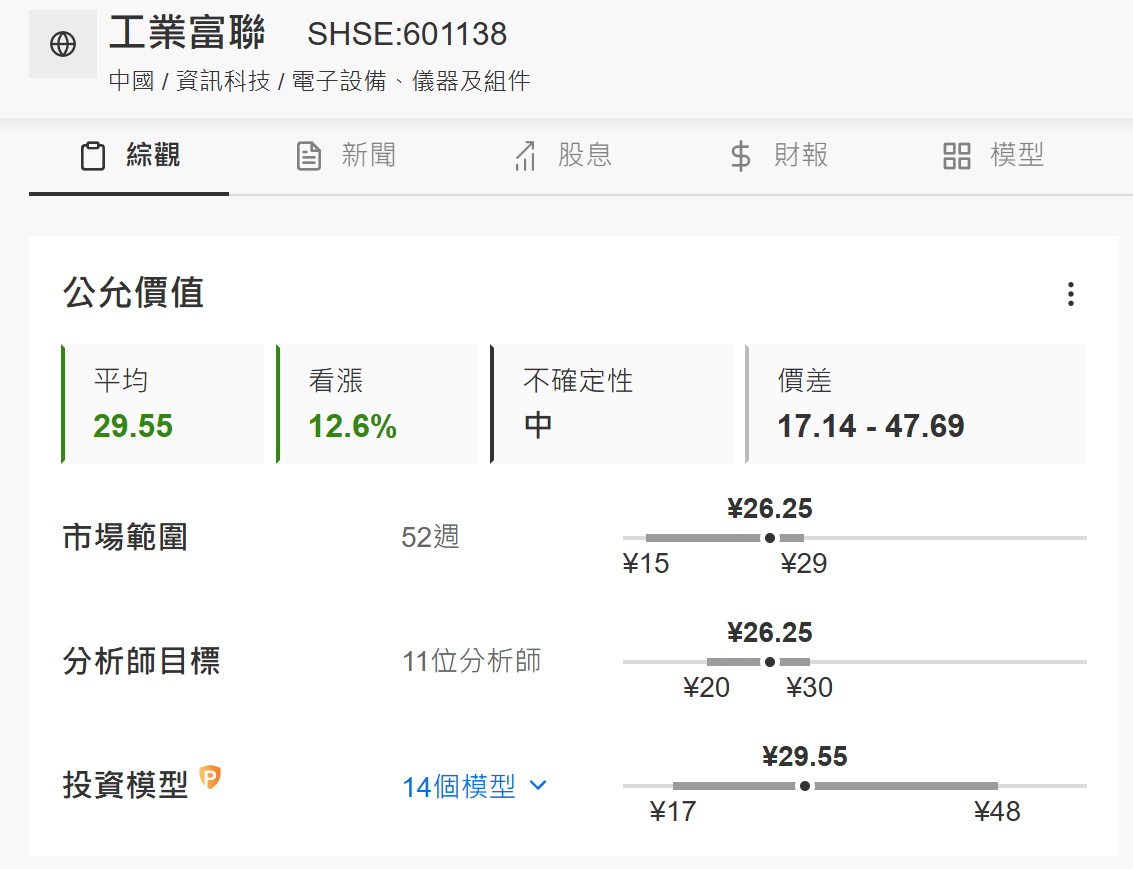Open the 綜觀 overview tab
This screenshot has width=1133, height=869.
[x=129, y=156]
